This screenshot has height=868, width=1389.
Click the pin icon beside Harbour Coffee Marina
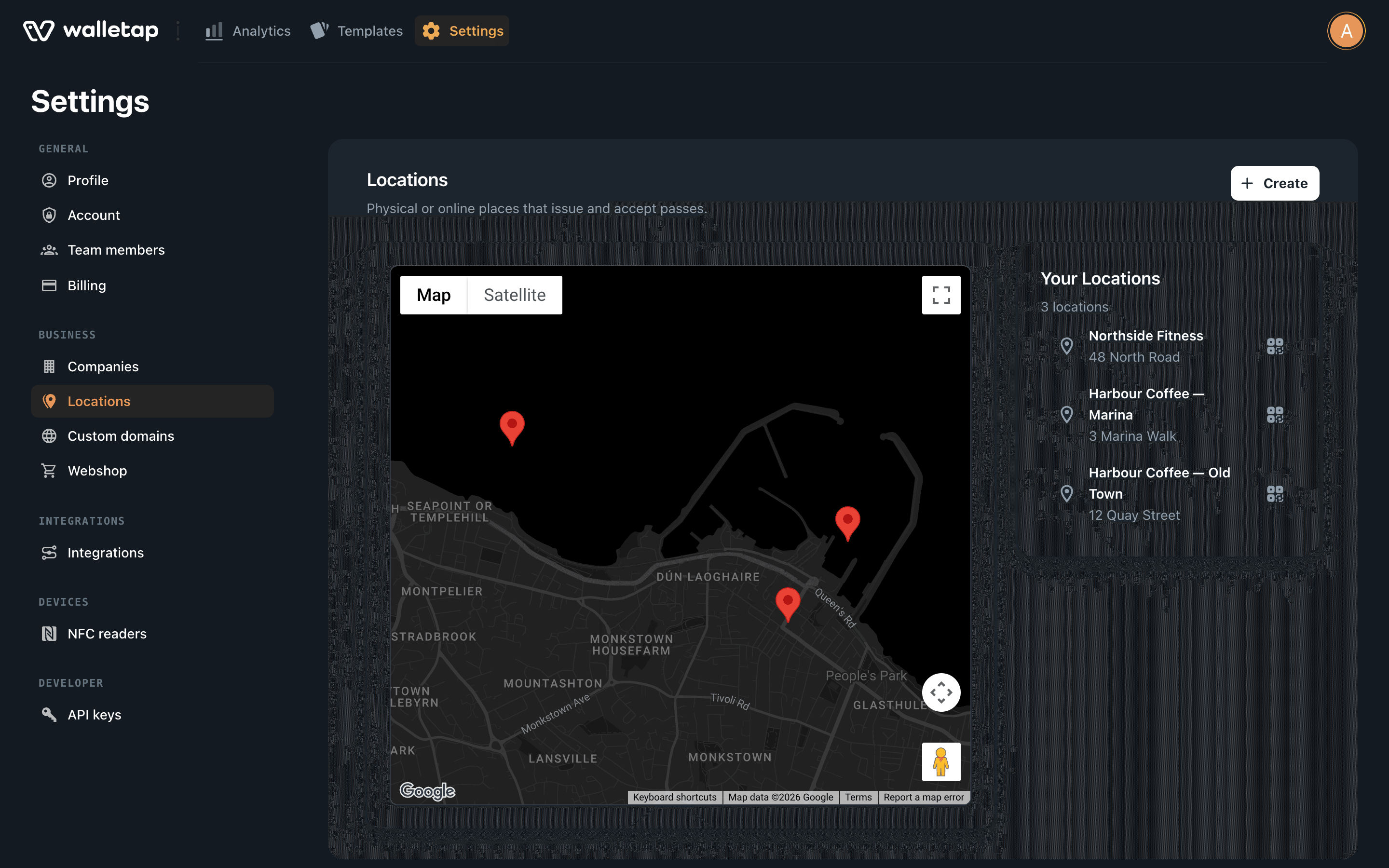[1066, 415]
